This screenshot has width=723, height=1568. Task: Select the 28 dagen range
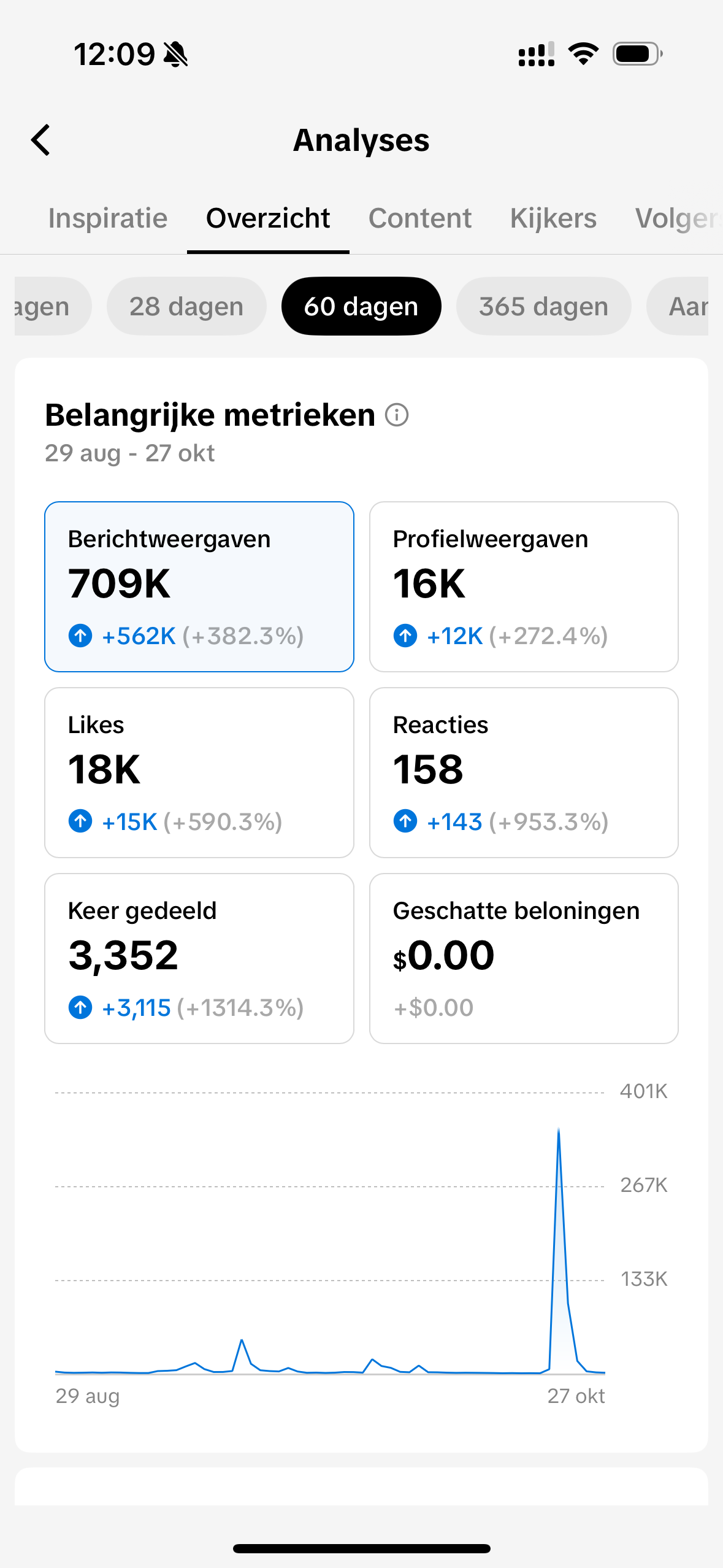pyautogui.click(x=186, y=306)
